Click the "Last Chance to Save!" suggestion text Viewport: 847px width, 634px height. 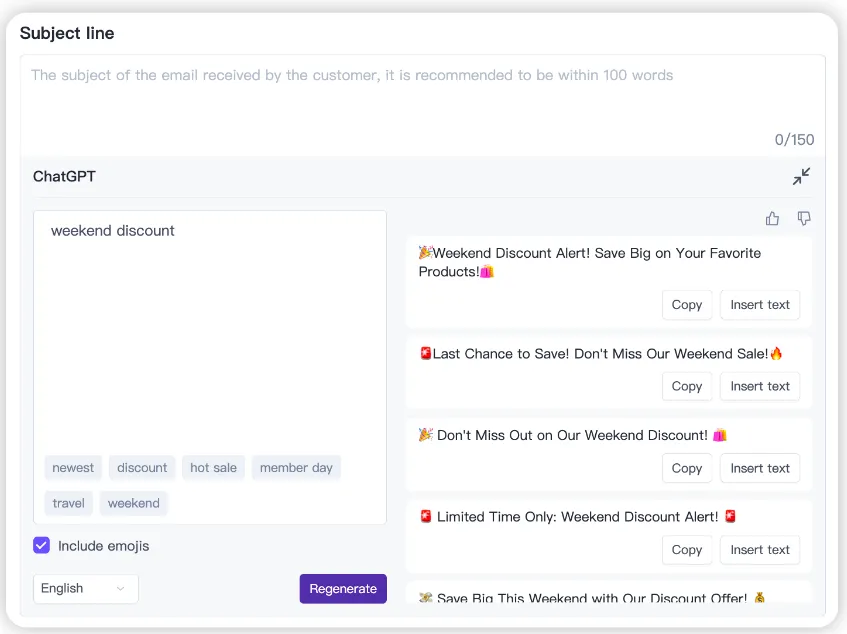pos(601,354)
